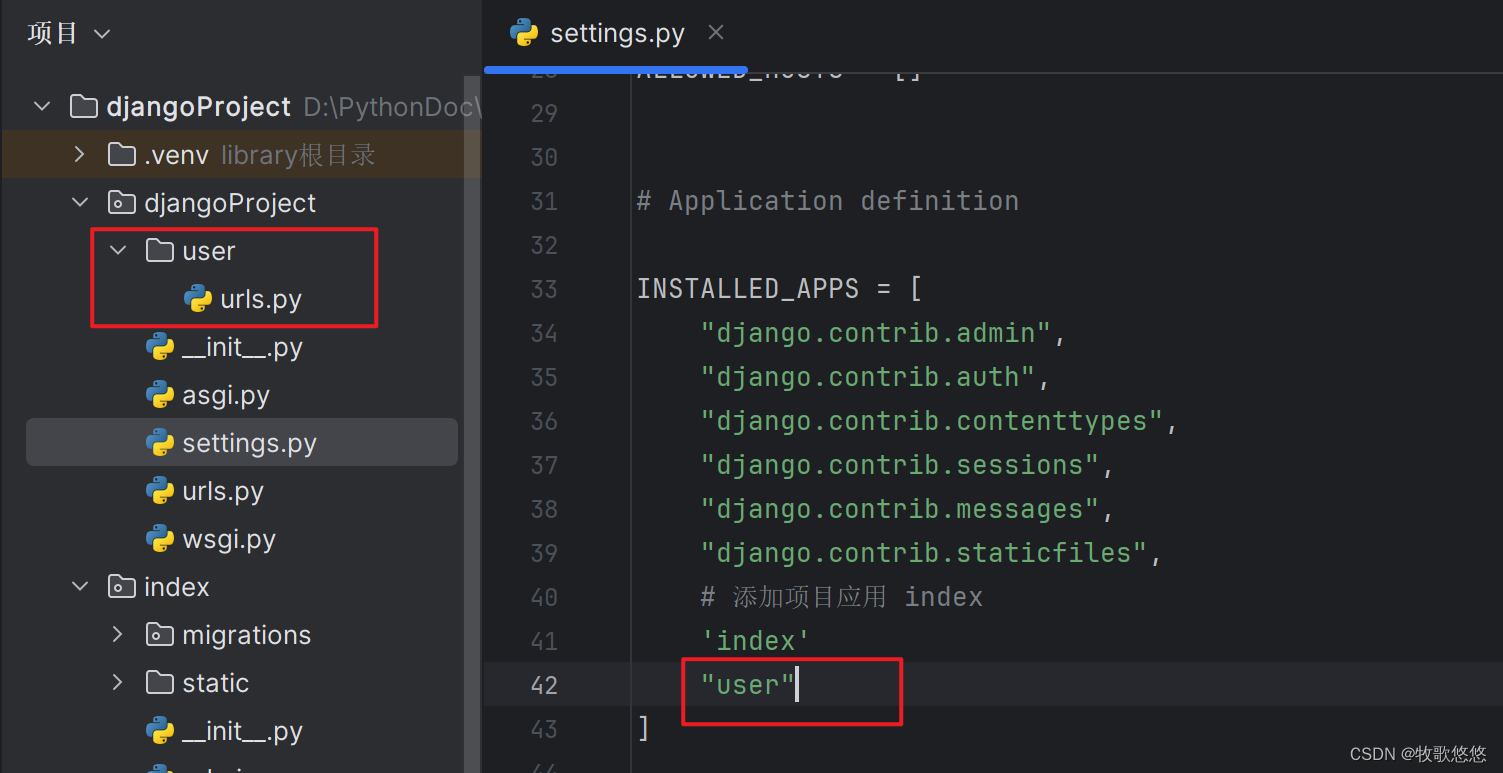Viewport: 1503px width, 773px height.
Task: Click the "django.contrib.auth" string
Action: pyautogui.click(x=868, y=377)
